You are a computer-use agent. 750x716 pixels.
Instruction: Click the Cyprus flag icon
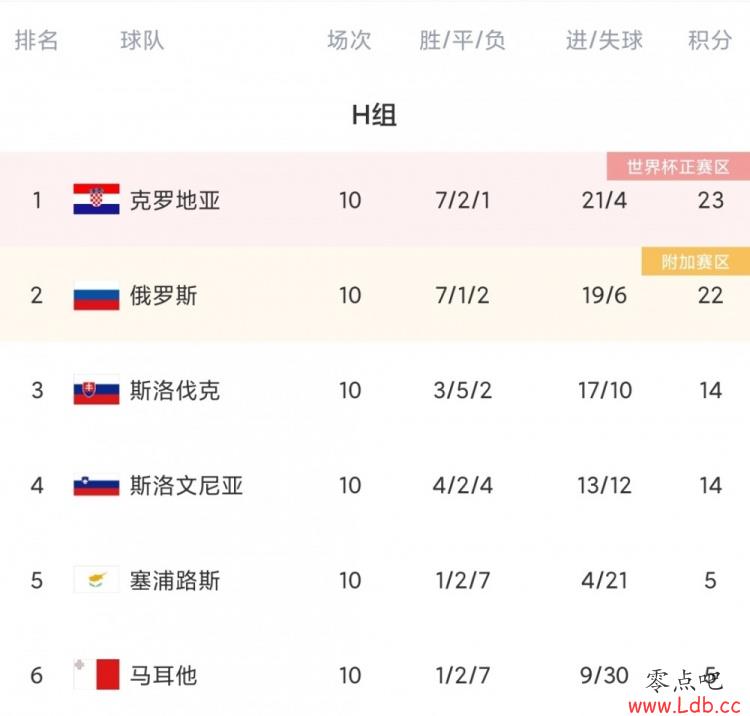[96, 580]
